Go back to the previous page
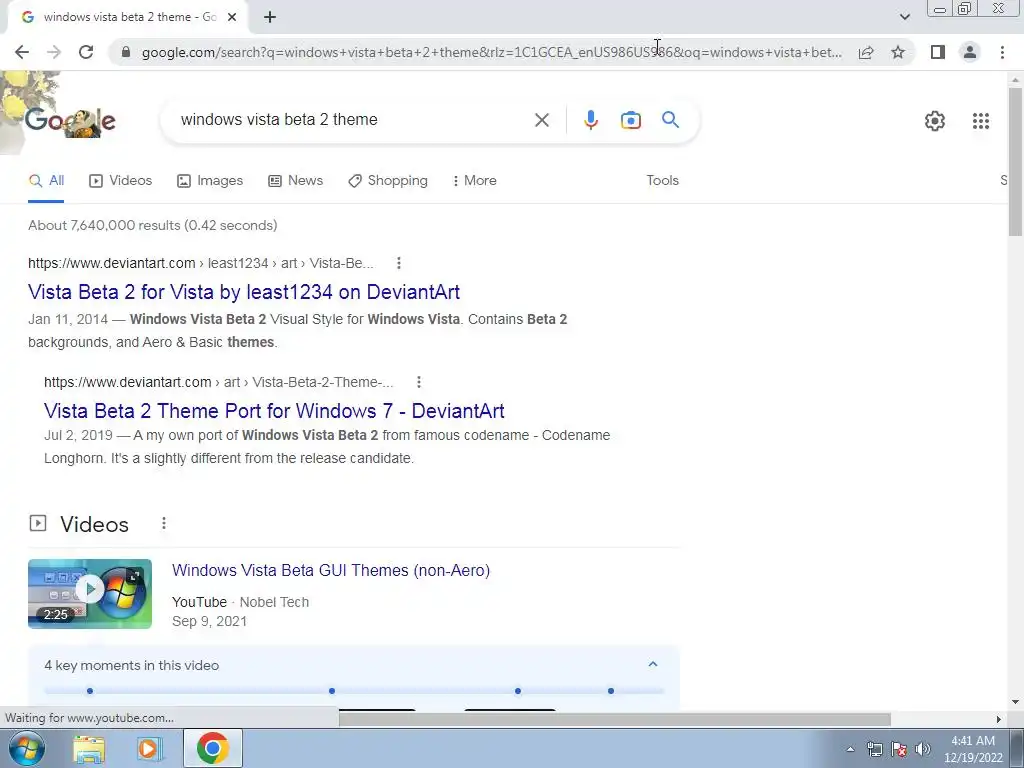 (x=22, y=52)
